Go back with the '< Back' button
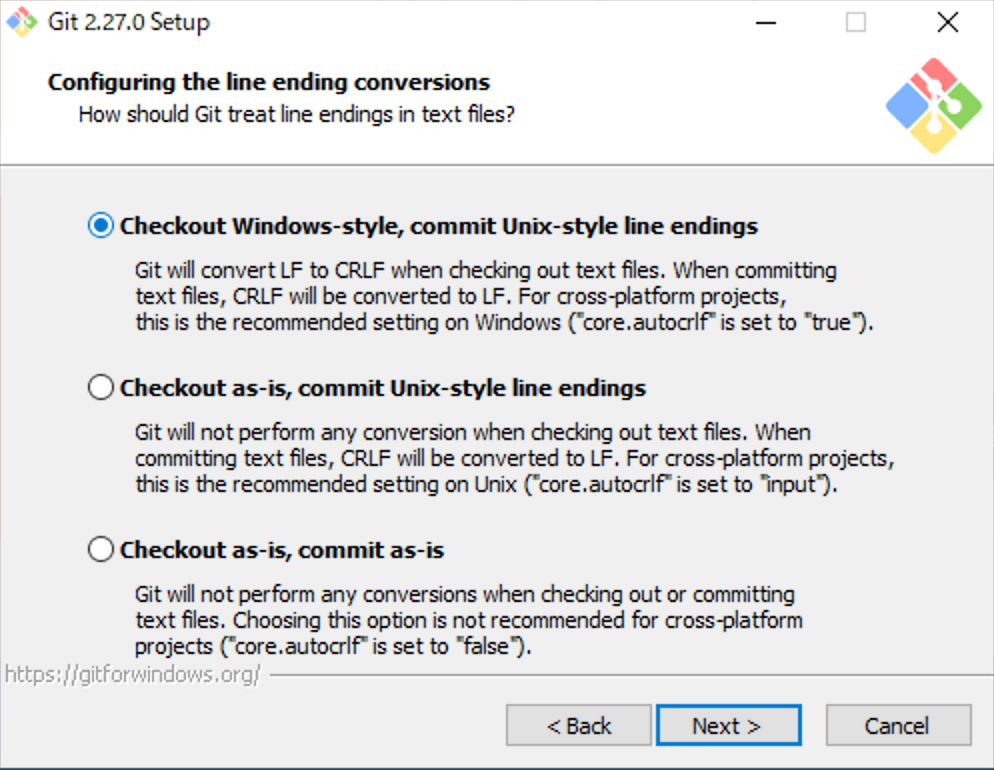The image size is (994, 770). pyautogui.click(x=578, y=726)
